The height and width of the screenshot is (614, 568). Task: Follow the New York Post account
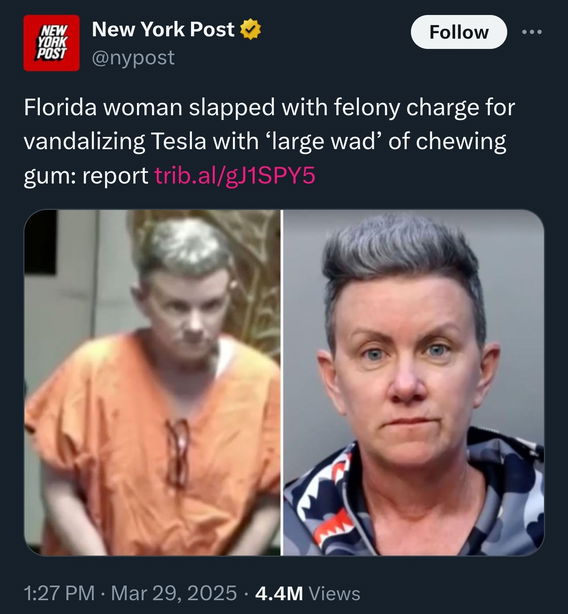click(459, 32)
